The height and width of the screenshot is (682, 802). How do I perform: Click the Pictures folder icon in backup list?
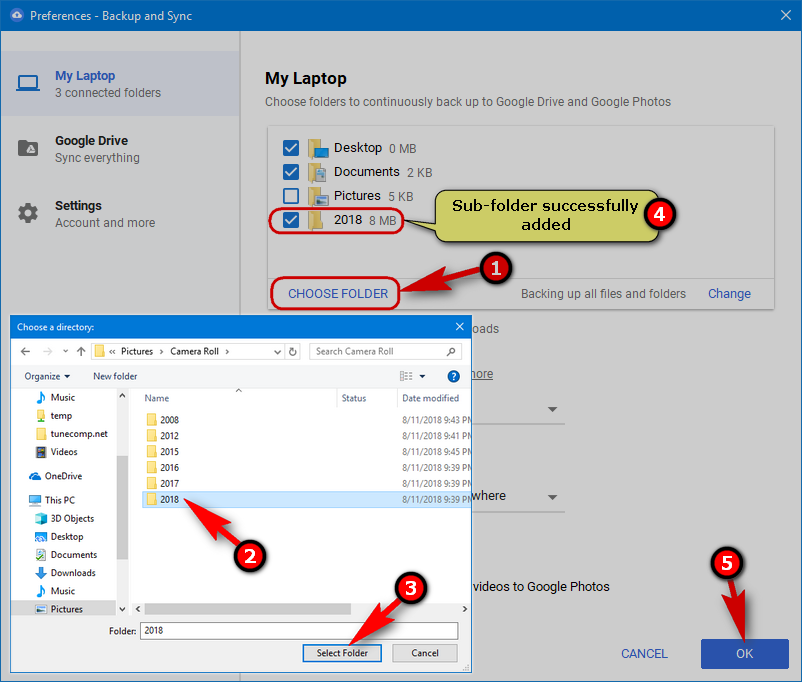click(x=318, y=196)
